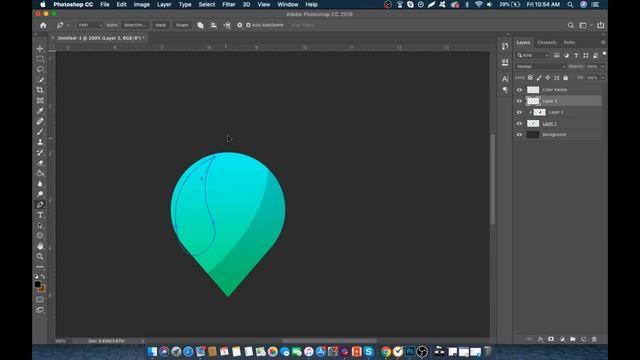640x360 pixels.
Task: Select the Clone Stamp tool
Action: click(x=40, y=142)
